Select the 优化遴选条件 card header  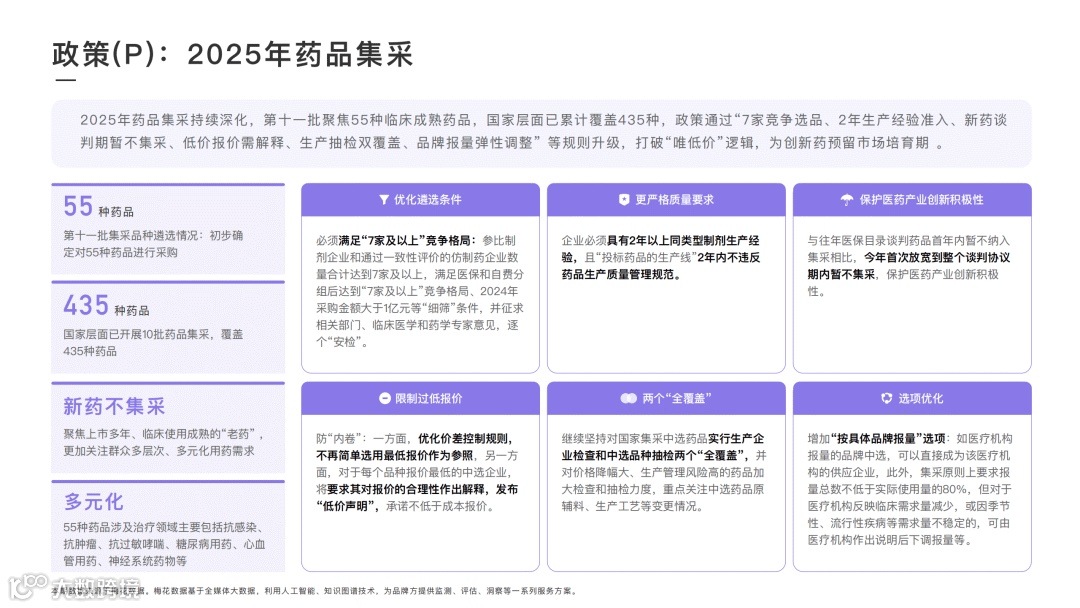[420, 200]
